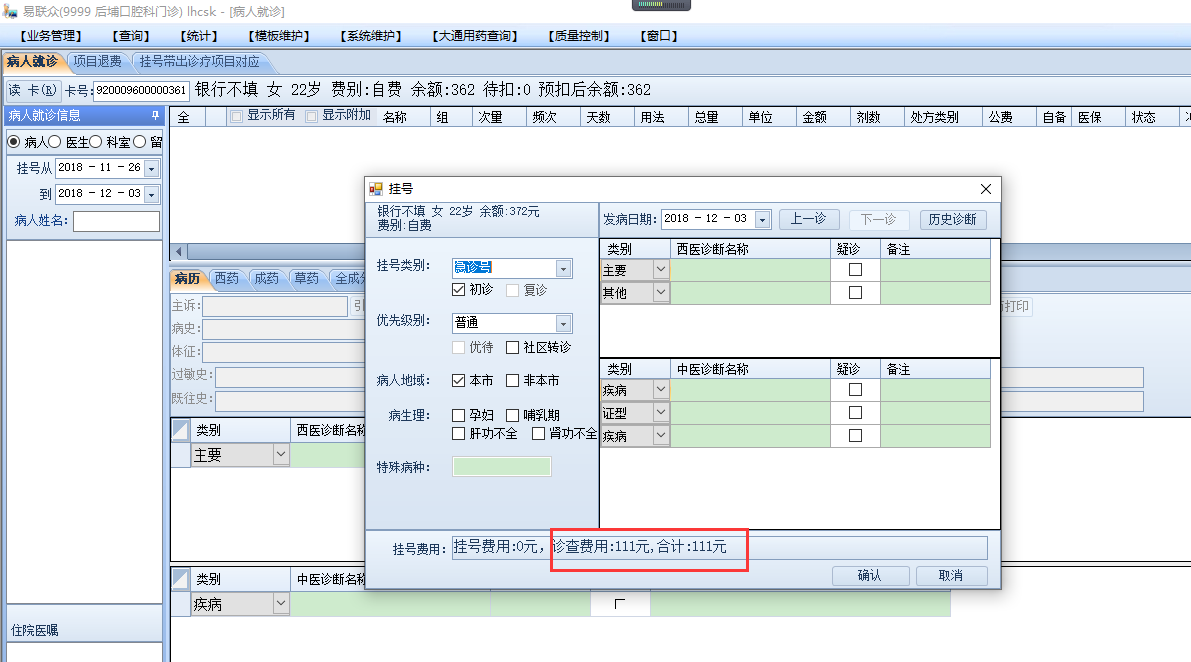
Task: Enable the 社区转诊 checkbox
Action: pos(513,347)
